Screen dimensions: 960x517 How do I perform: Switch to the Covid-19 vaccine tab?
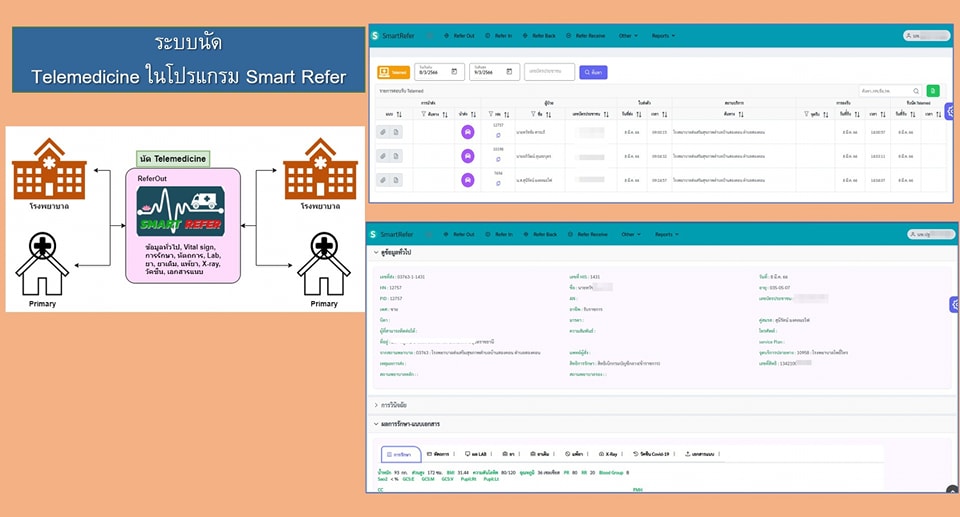pos(653,454)
